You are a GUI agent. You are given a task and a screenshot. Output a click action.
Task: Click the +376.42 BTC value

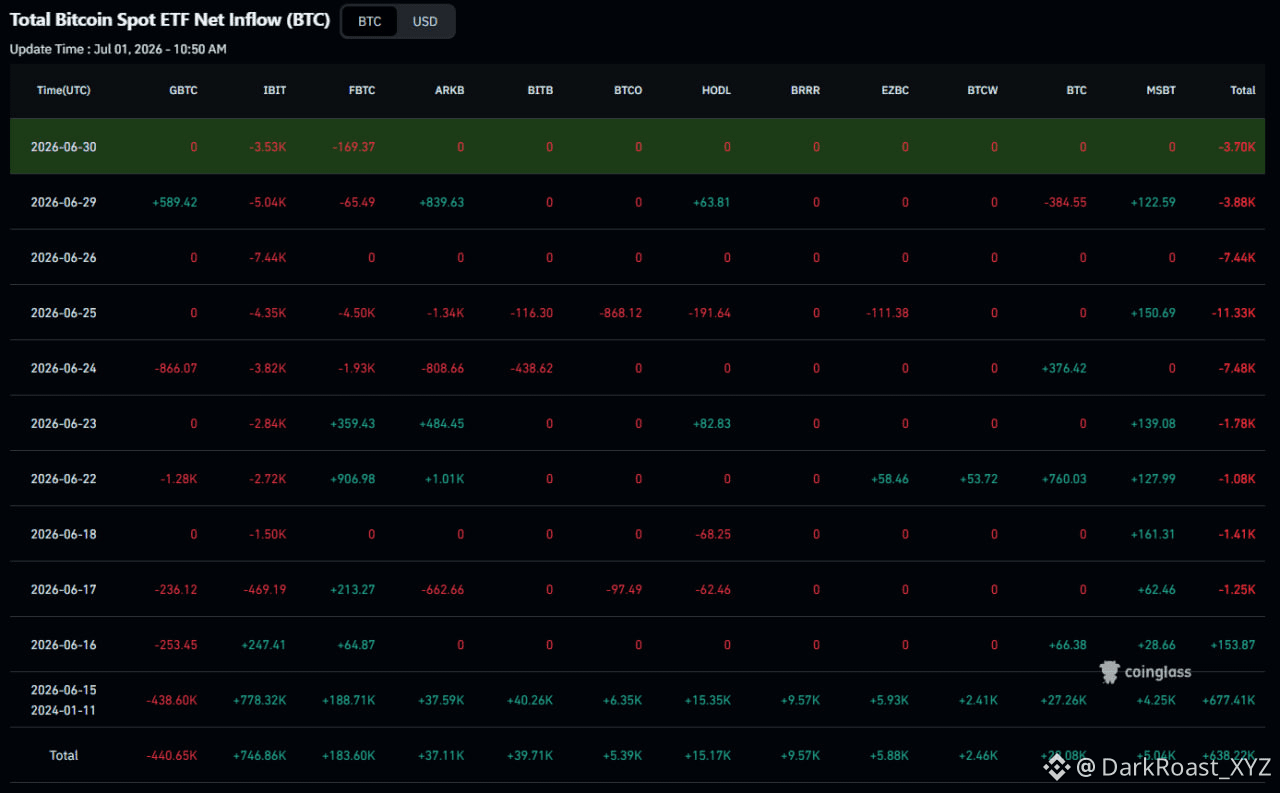coord(1064,368)
